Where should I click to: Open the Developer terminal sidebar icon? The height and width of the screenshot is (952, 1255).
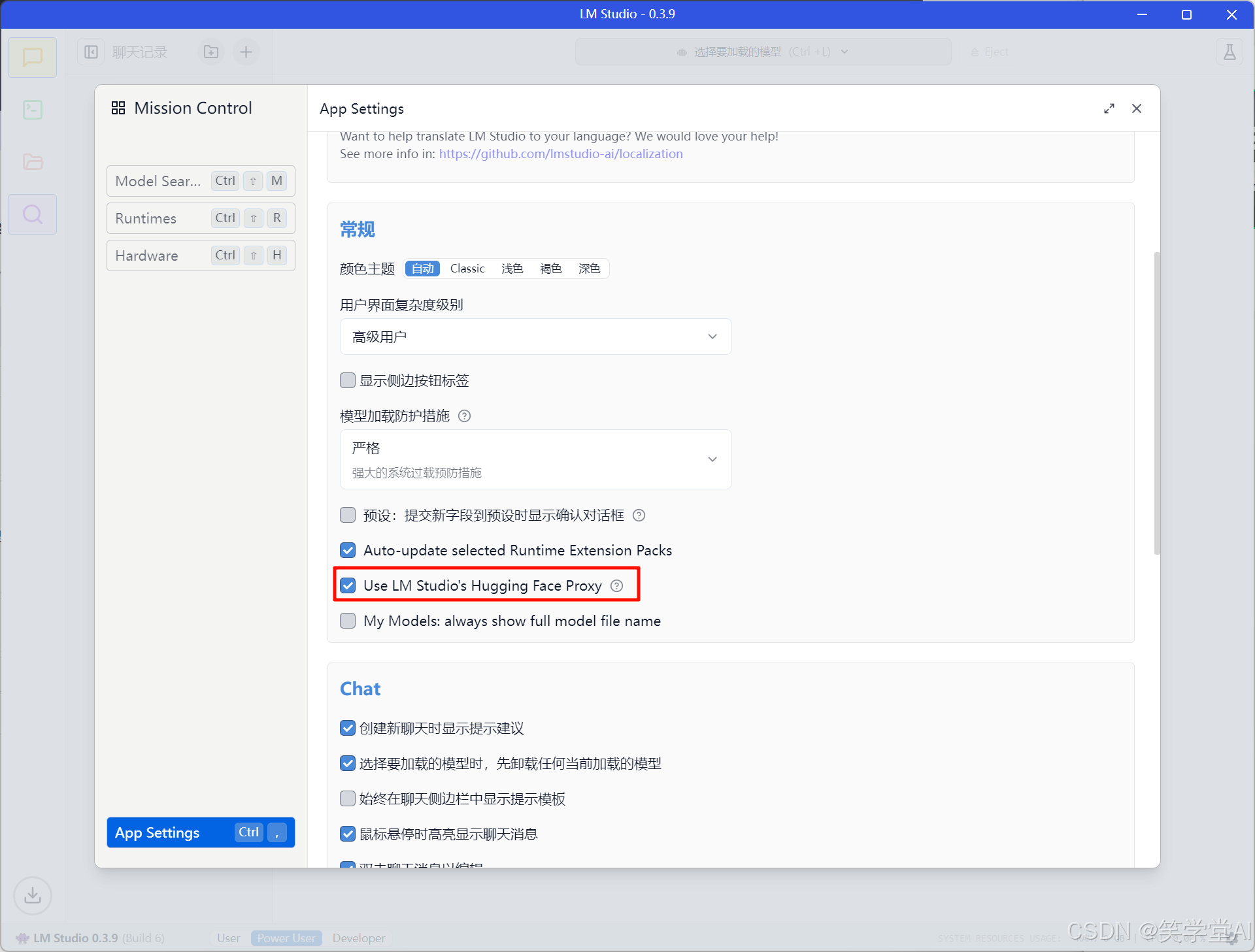tap(32, 109)
